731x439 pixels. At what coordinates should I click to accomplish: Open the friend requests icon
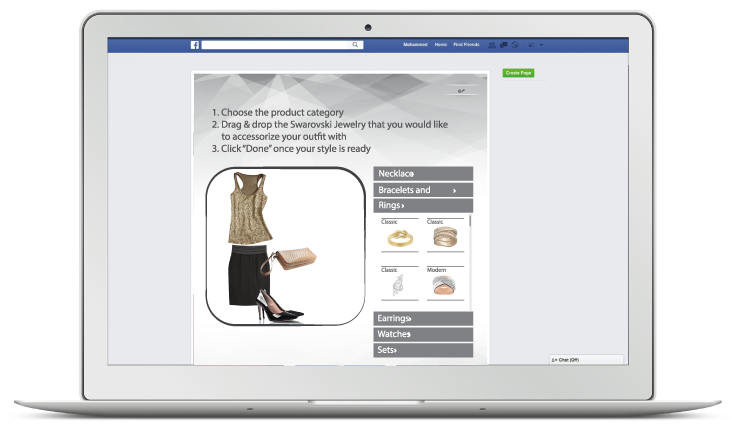click(x=492, y=45)
